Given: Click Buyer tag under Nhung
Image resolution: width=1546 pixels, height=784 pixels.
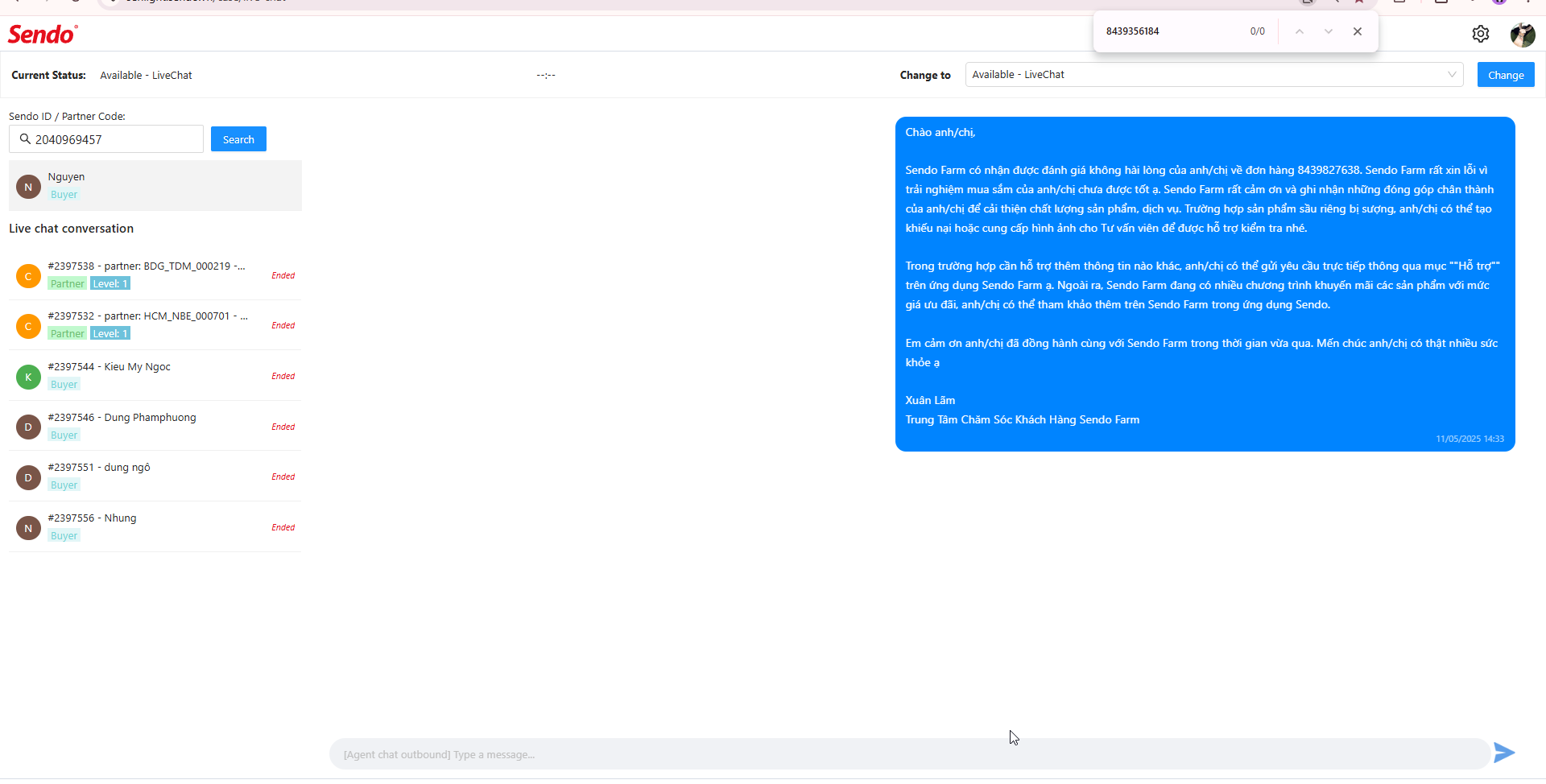Looking at the screenshot, I should pos(64,536).
